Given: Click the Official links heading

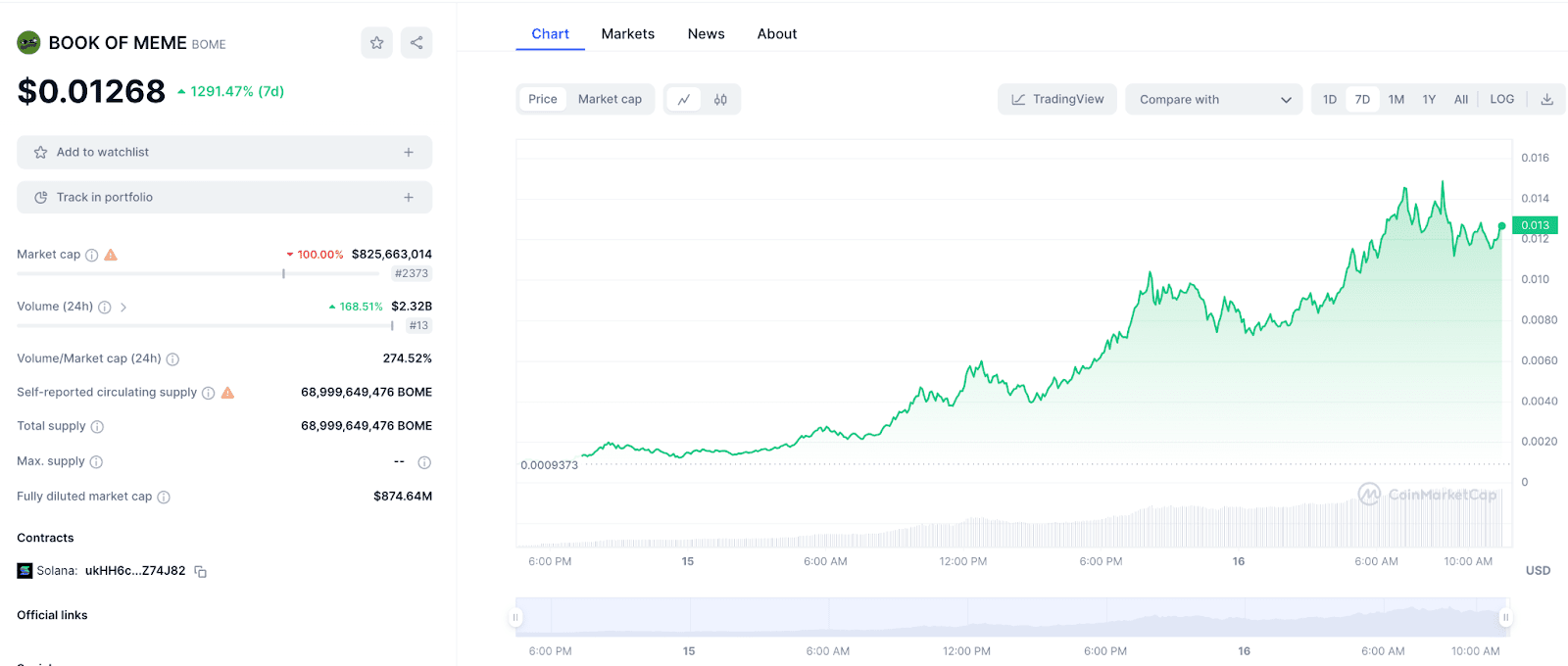Looking at the screenshot, I should pyautogui.click(x=52, y=615).
